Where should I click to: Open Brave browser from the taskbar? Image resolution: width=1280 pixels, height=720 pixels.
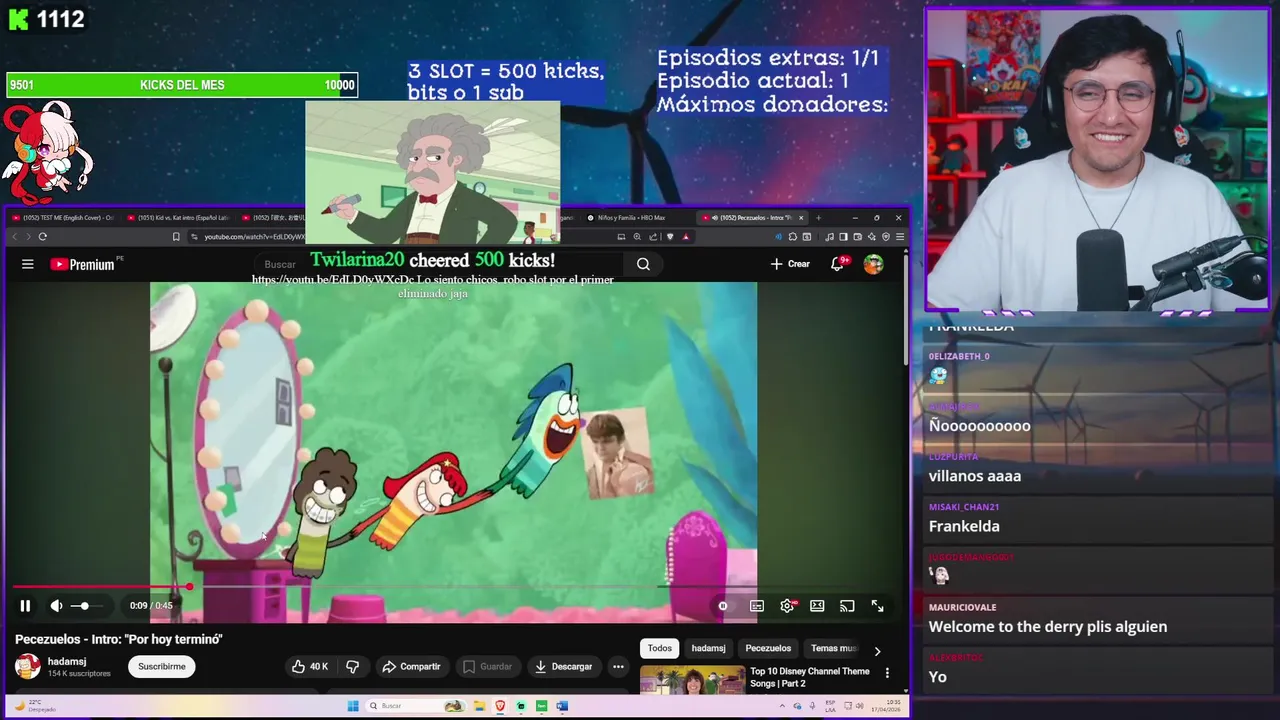501,706
